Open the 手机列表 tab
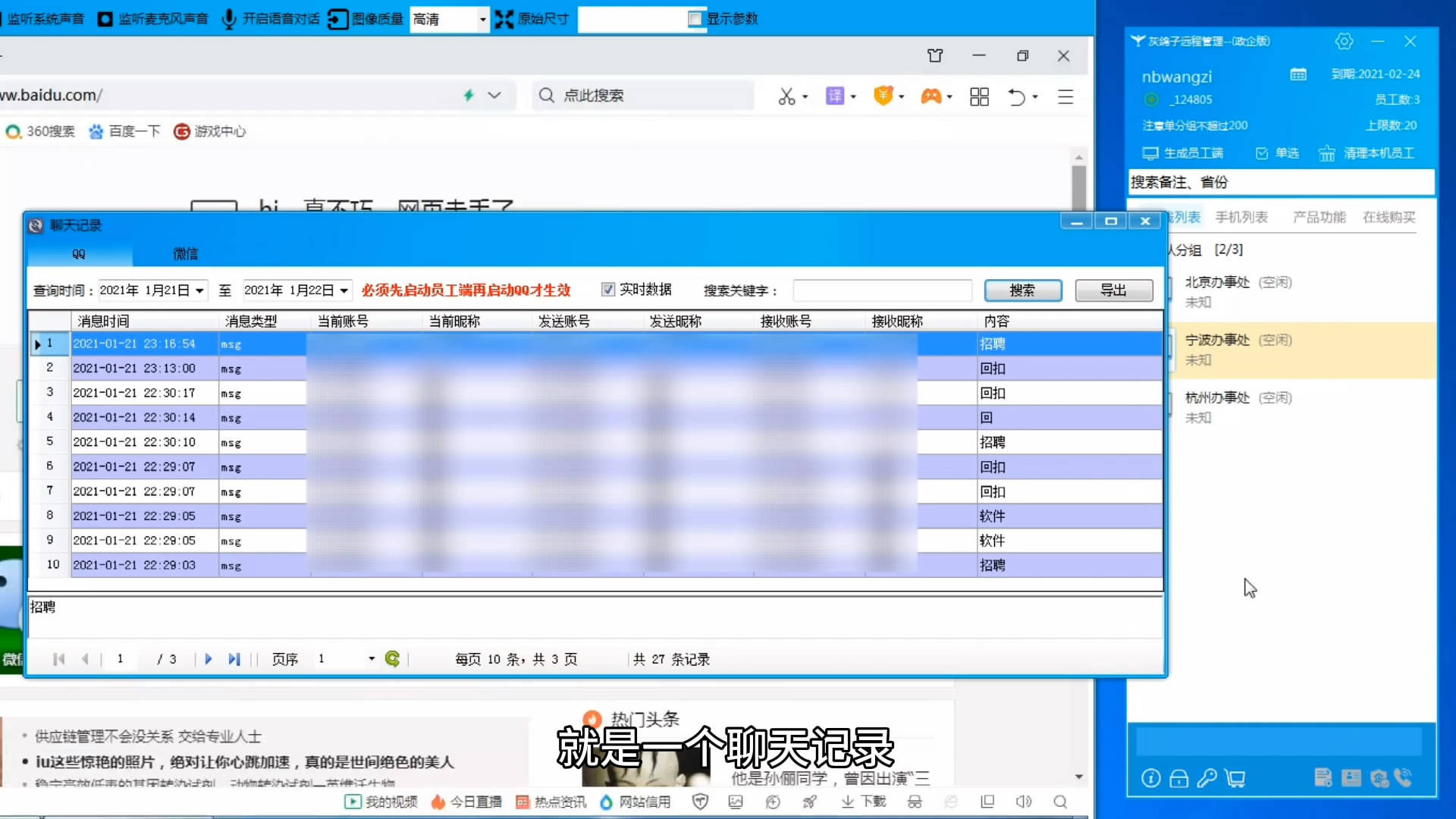This screenshot has width=1456, height=819. click(x=1241, y=218)
